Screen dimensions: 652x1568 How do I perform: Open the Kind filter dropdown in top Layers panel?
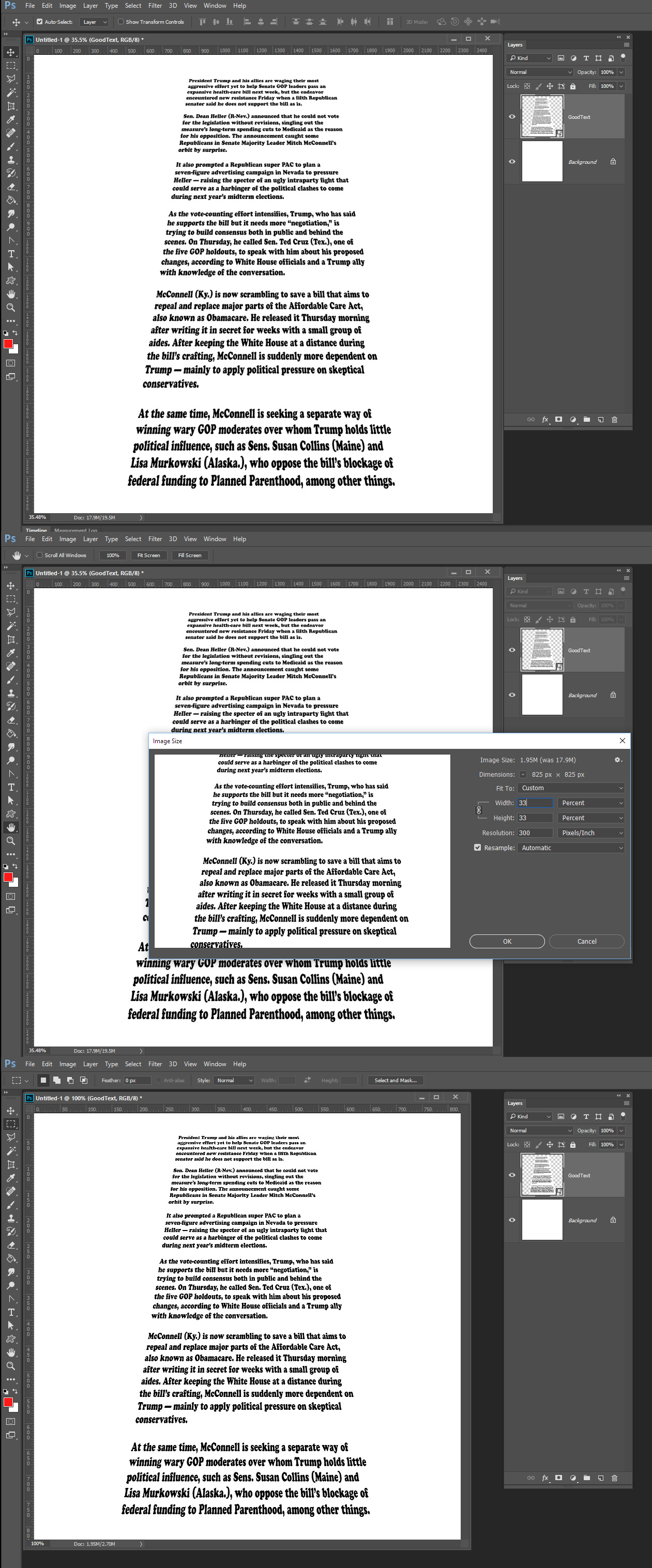529,58
